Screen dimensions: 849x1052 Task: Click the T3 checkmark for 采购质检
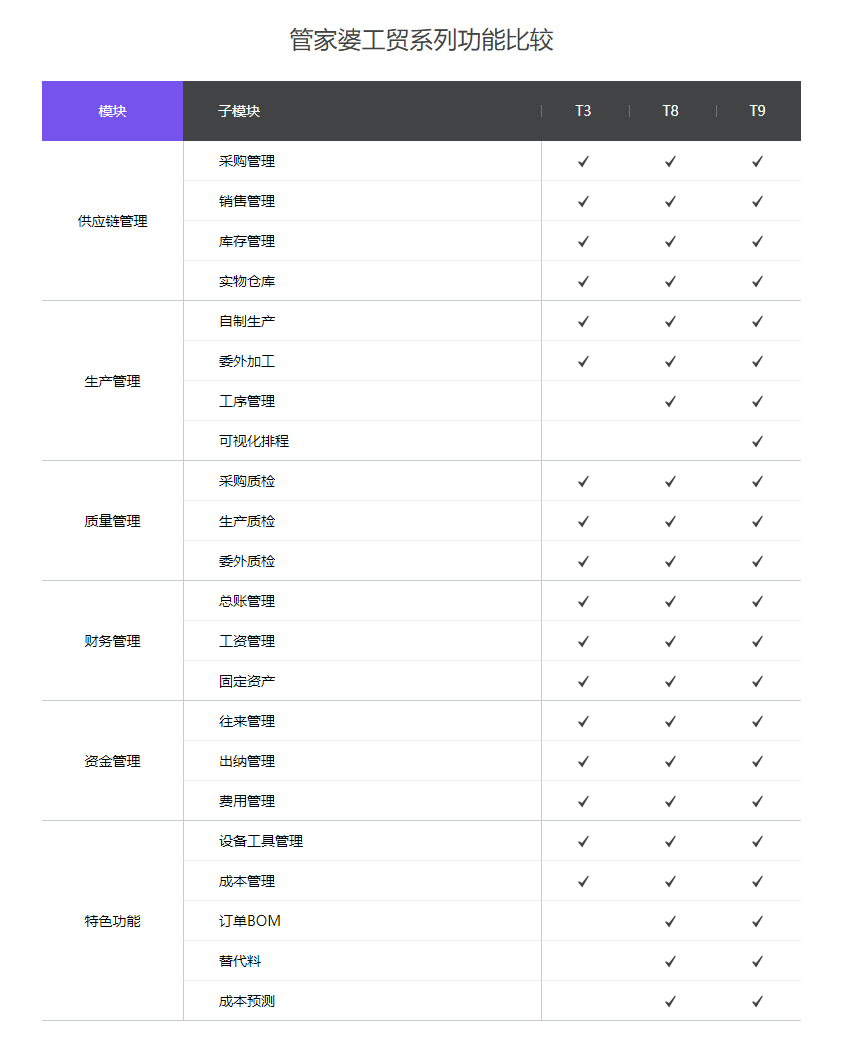pos(583,481)
